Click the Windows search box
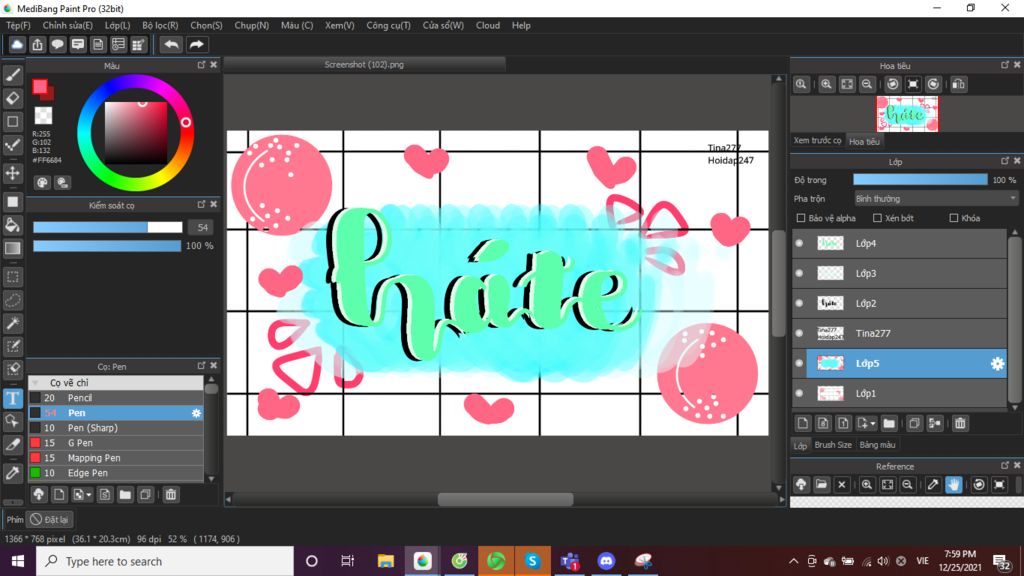 [165, 561]
